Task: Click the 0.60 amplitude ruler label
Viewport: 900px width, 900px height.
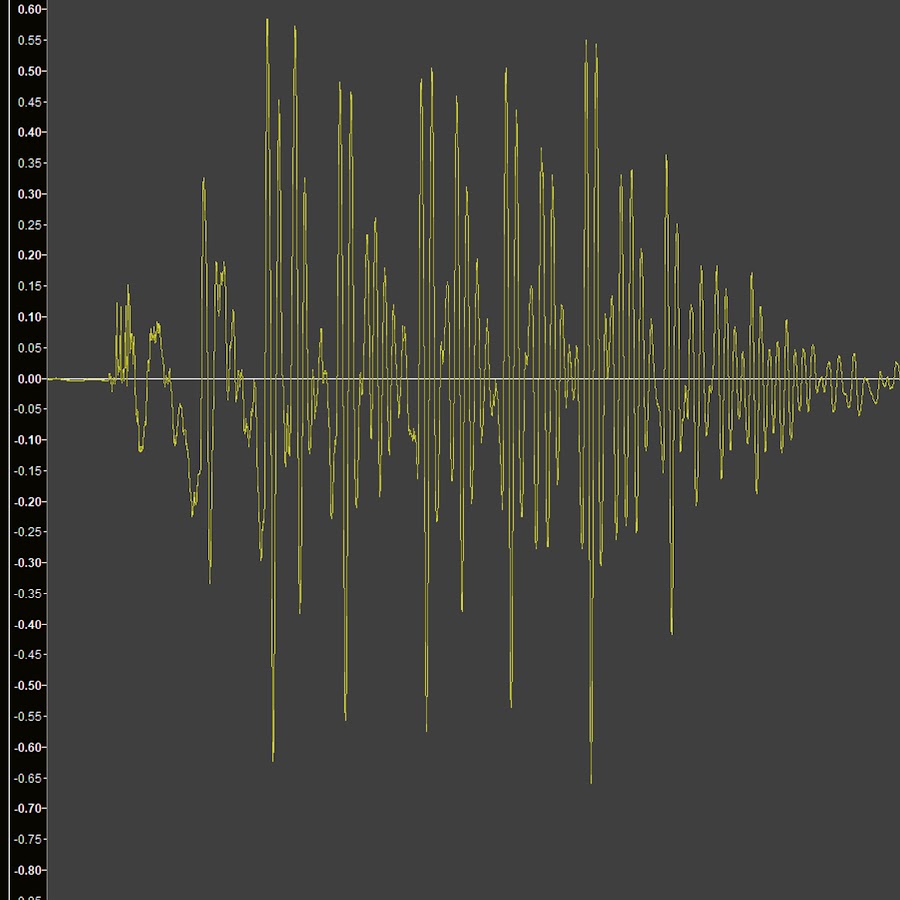Action: coord(29,10)
